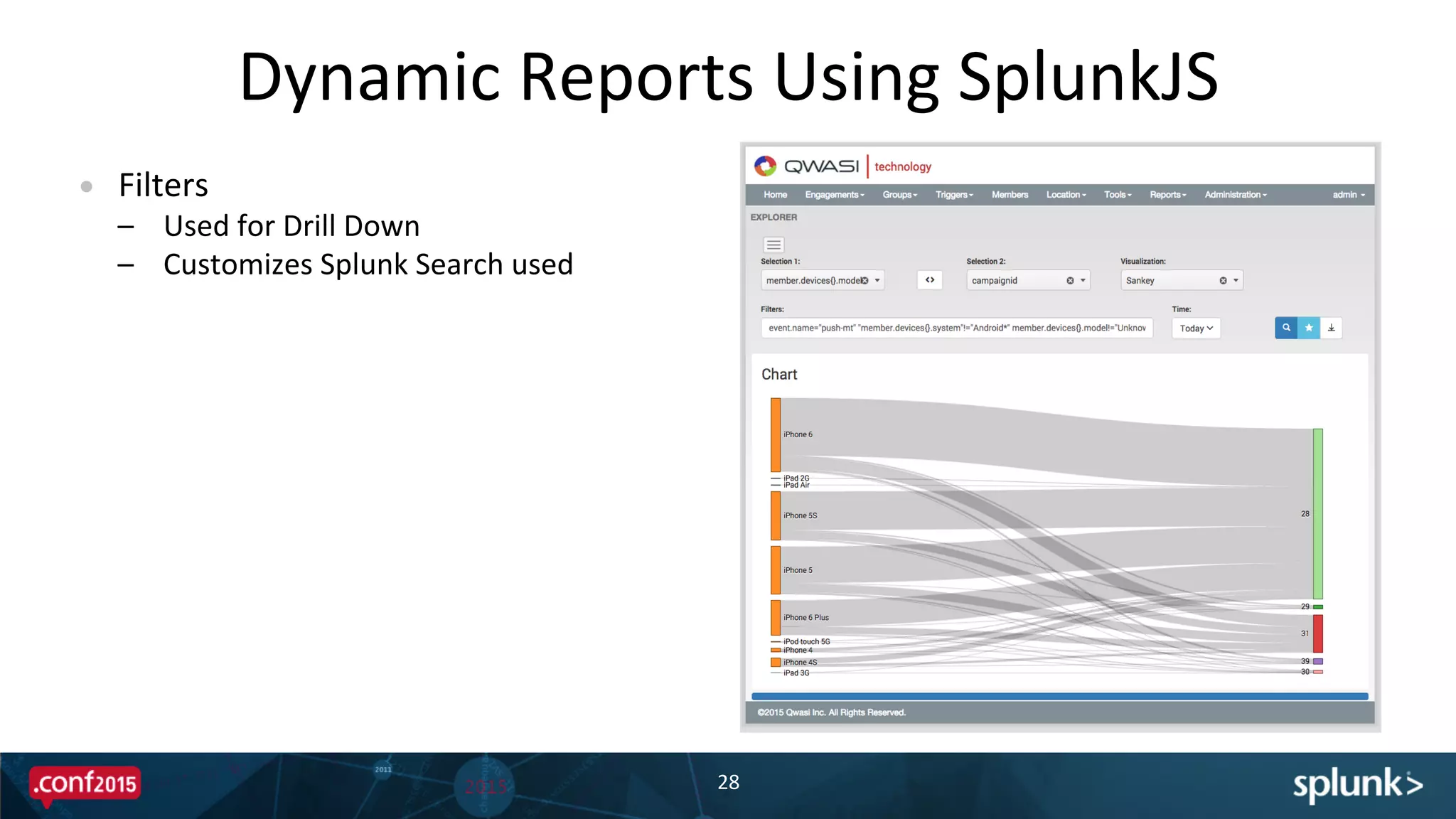Screen dimensions: 1456x819
Task: Click the .conf2015 badge on slide
Action: (x=85, y=785)
